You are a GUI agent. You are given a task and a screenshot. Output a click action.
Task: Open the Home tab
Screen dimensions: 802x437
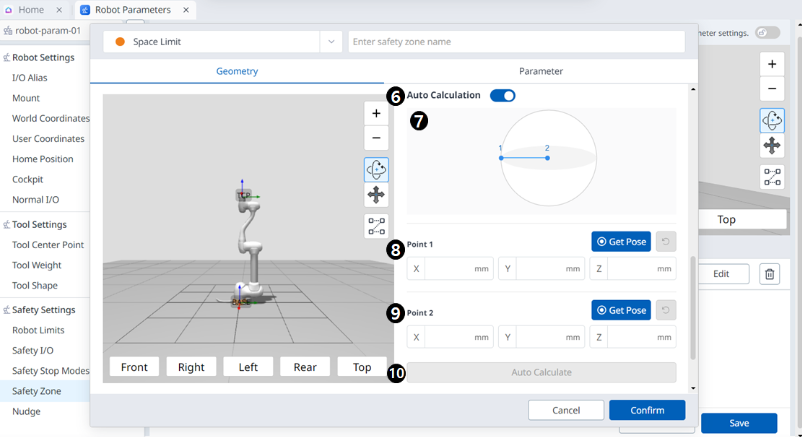pyautogui.click(x=31, y=10)
